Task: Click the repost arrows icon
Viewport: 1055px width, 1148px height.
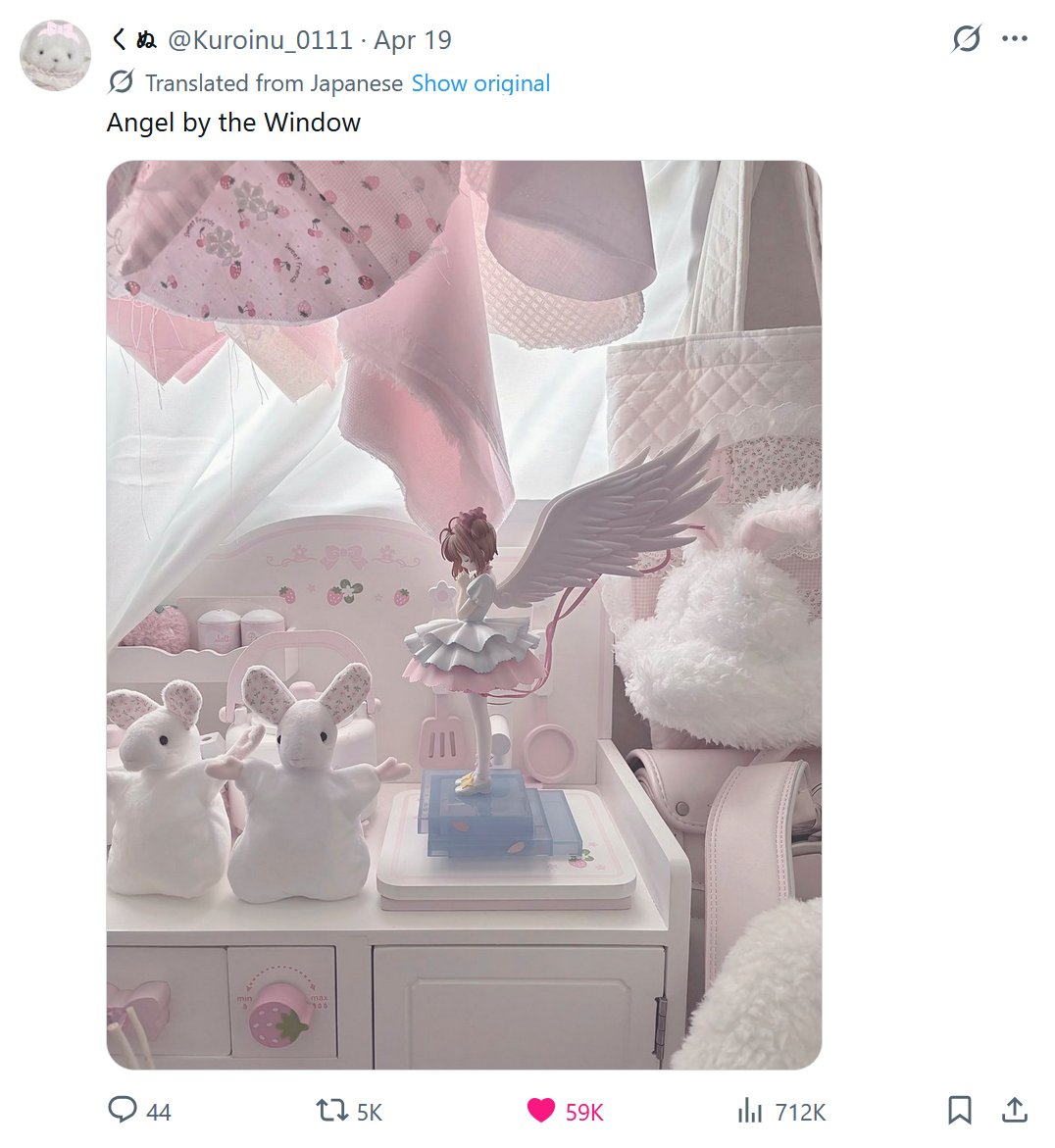Action: coord(331,1111)
